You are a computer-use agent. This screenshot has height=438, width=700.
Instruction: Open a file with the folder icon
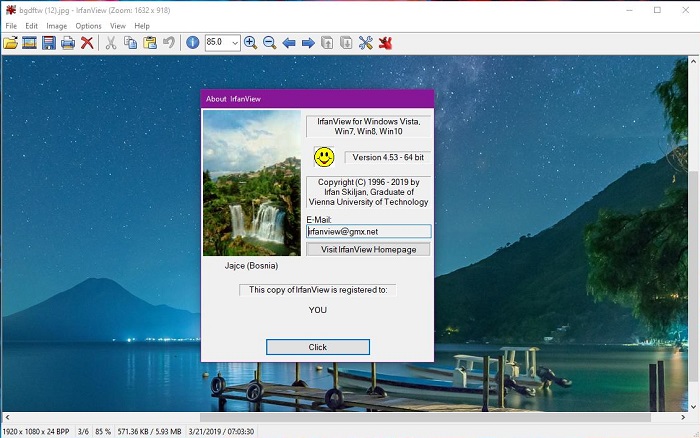[10, 43]
